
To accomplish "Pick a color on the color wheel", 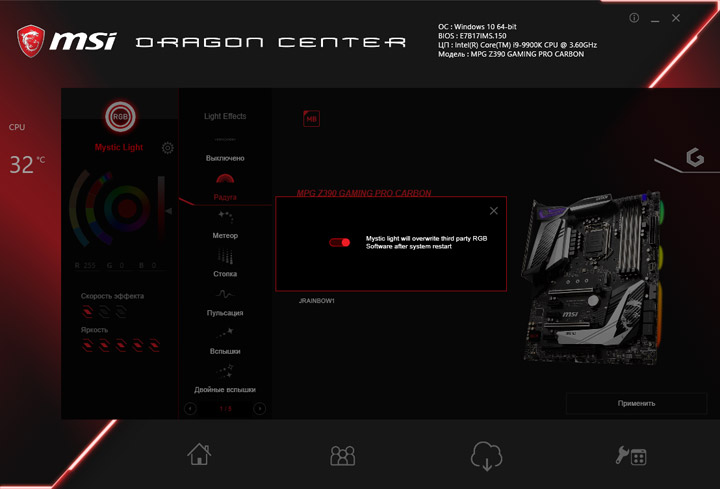I will pos(127,208).
